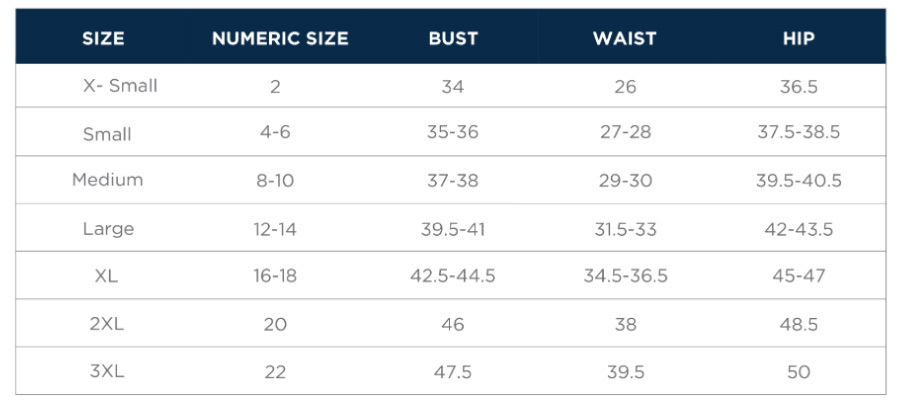Select the X- Small size row label
Screen dimensions: 900x408
point(120,86)
